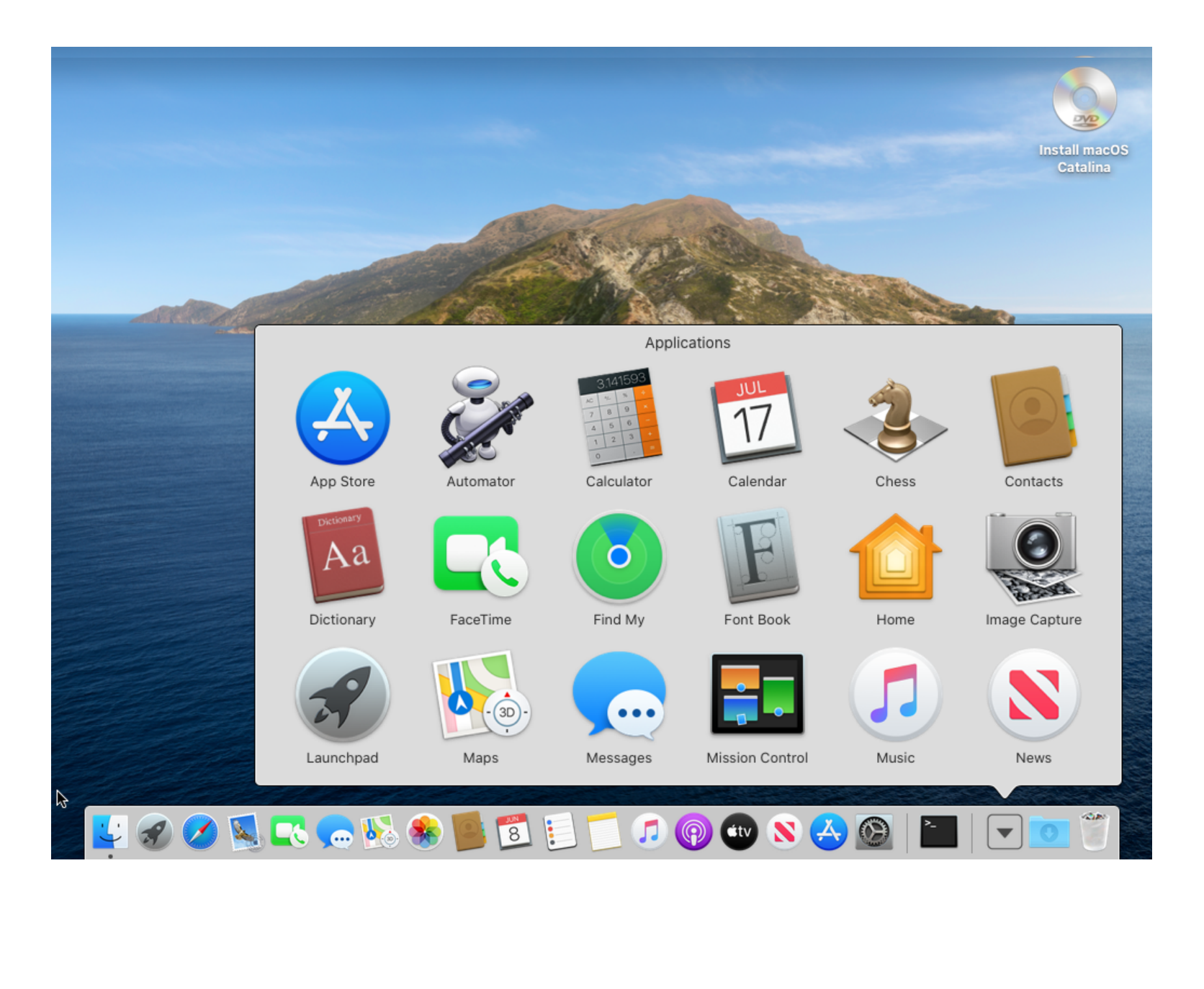Open Contacts from the Applications stack grid
1204x989 pixels.
(1033, 417)
